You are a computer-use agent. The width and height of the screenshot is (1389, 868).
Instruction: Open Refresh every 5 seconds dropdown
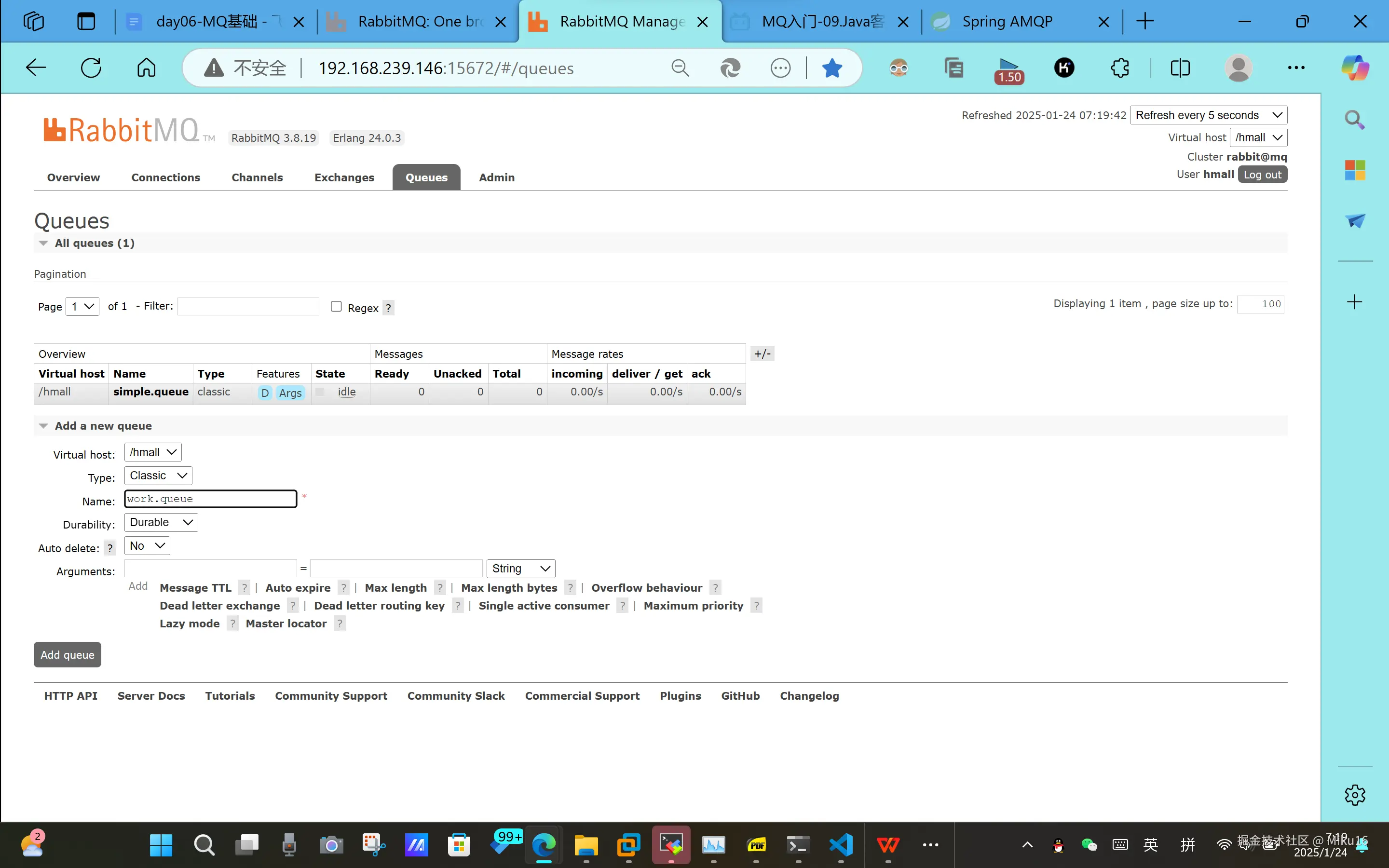click(1208, 115)
